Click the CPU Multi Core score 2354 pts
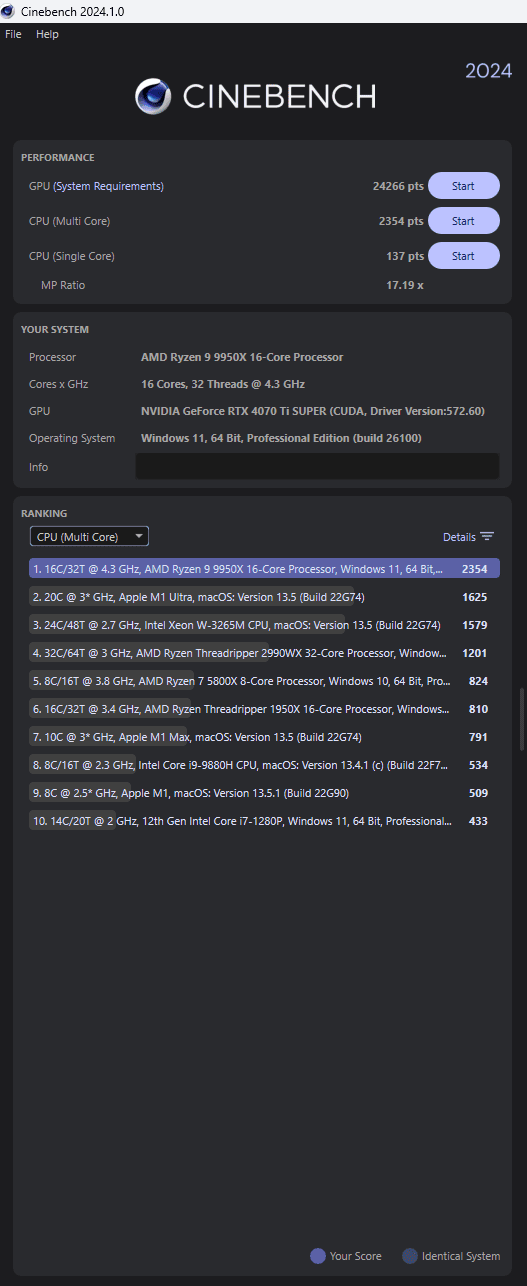Screen dimensions: 527x1286 point(401,221)
